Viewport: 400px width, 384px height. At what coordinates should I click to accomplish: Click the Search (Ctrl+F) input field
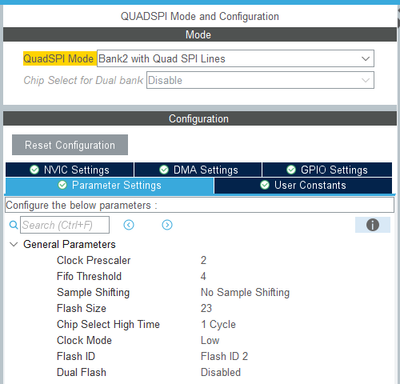[x=65, y=225]
